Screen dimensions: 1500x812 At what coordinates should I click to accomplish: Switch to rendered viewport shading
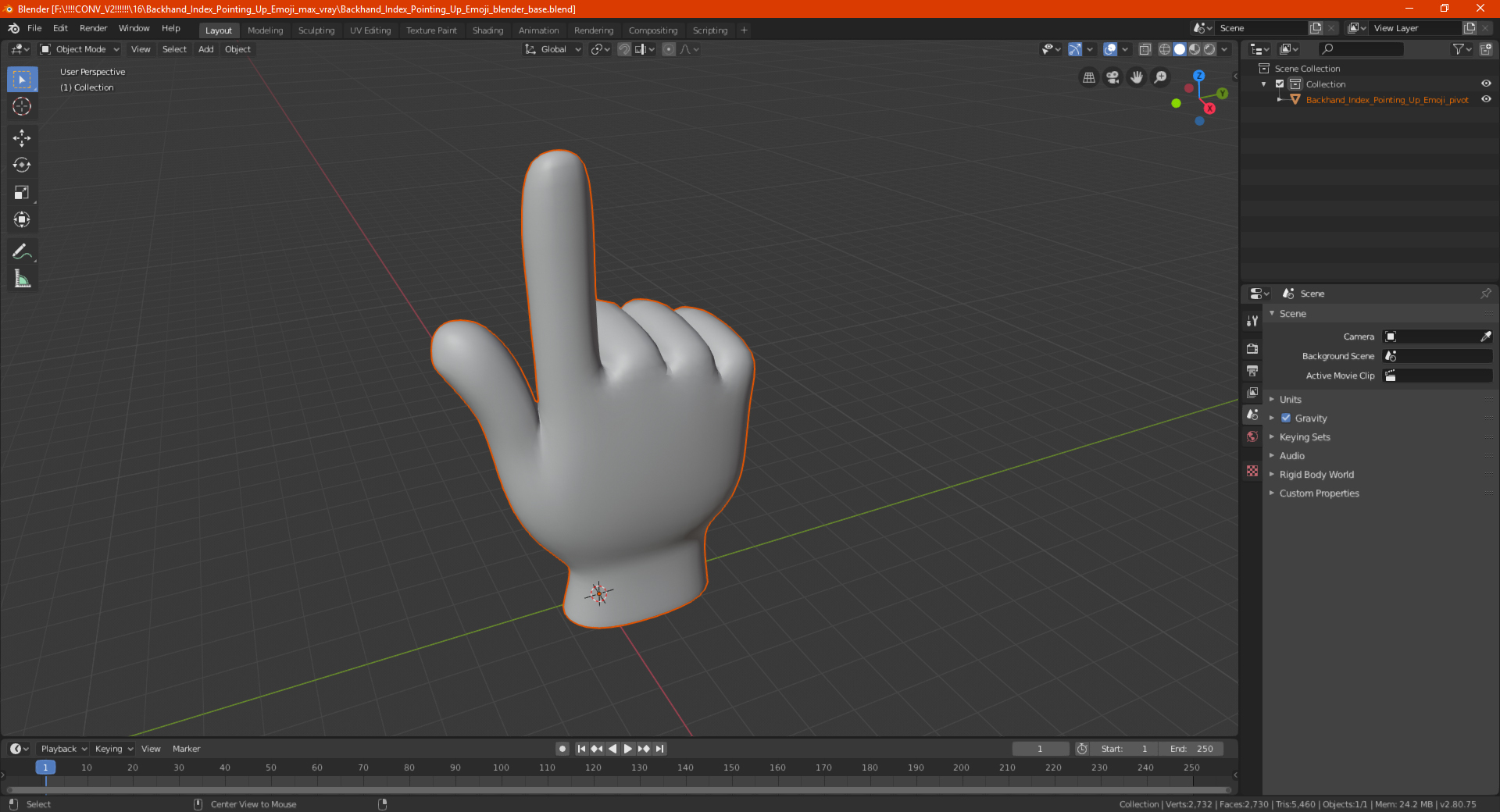pos(1209,49)
